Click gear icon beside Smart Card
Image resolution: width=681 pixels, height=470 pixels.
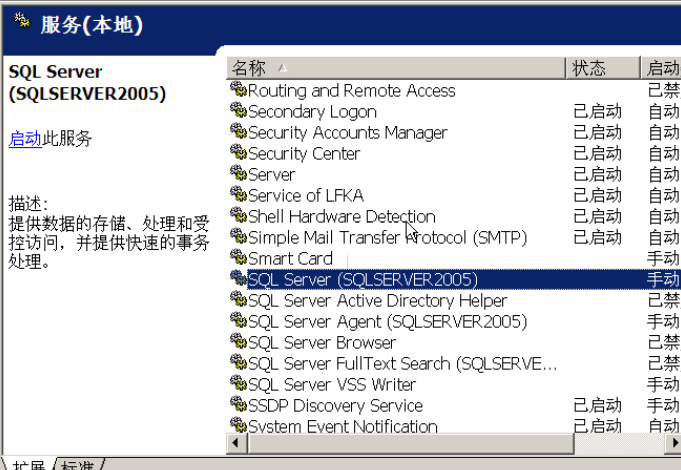pos(238,257)
